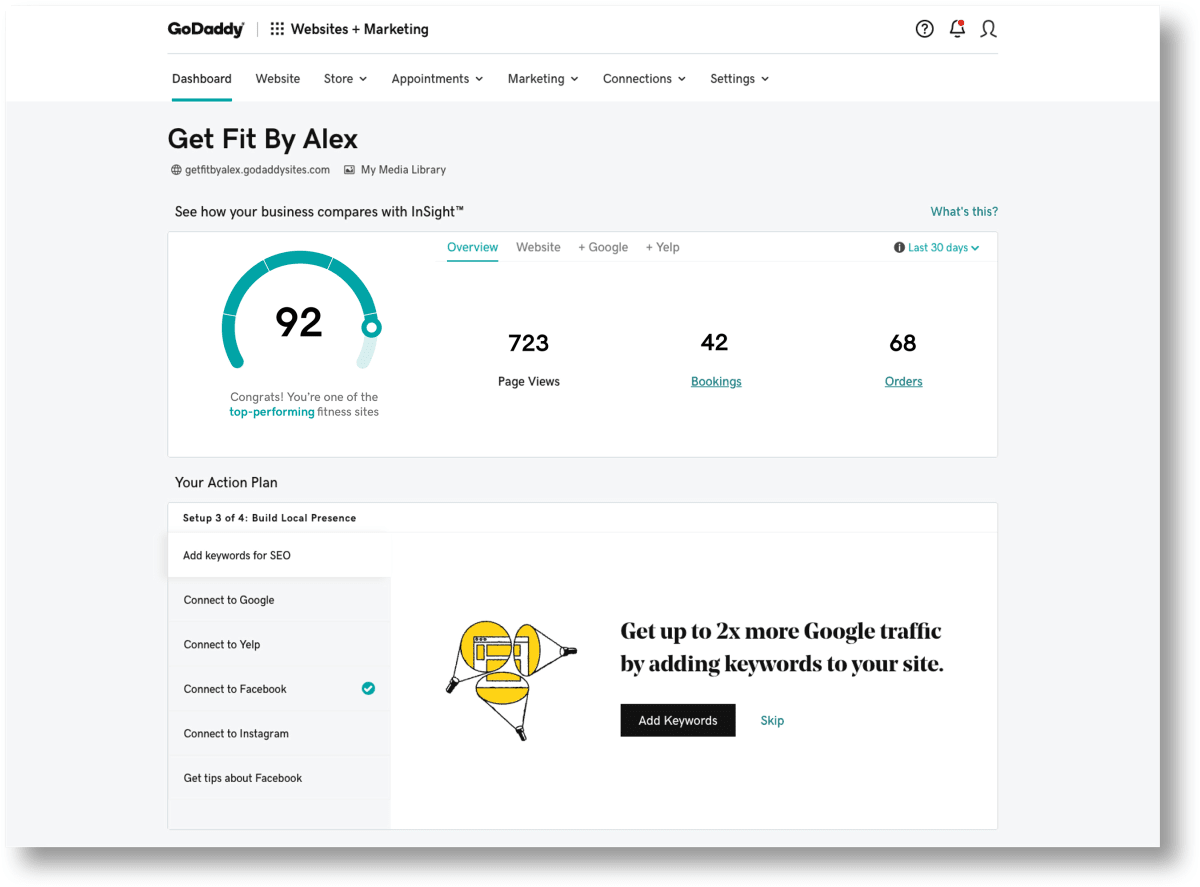
Task: Open the app grid launcher icon
Action: [x=277, y=29]
